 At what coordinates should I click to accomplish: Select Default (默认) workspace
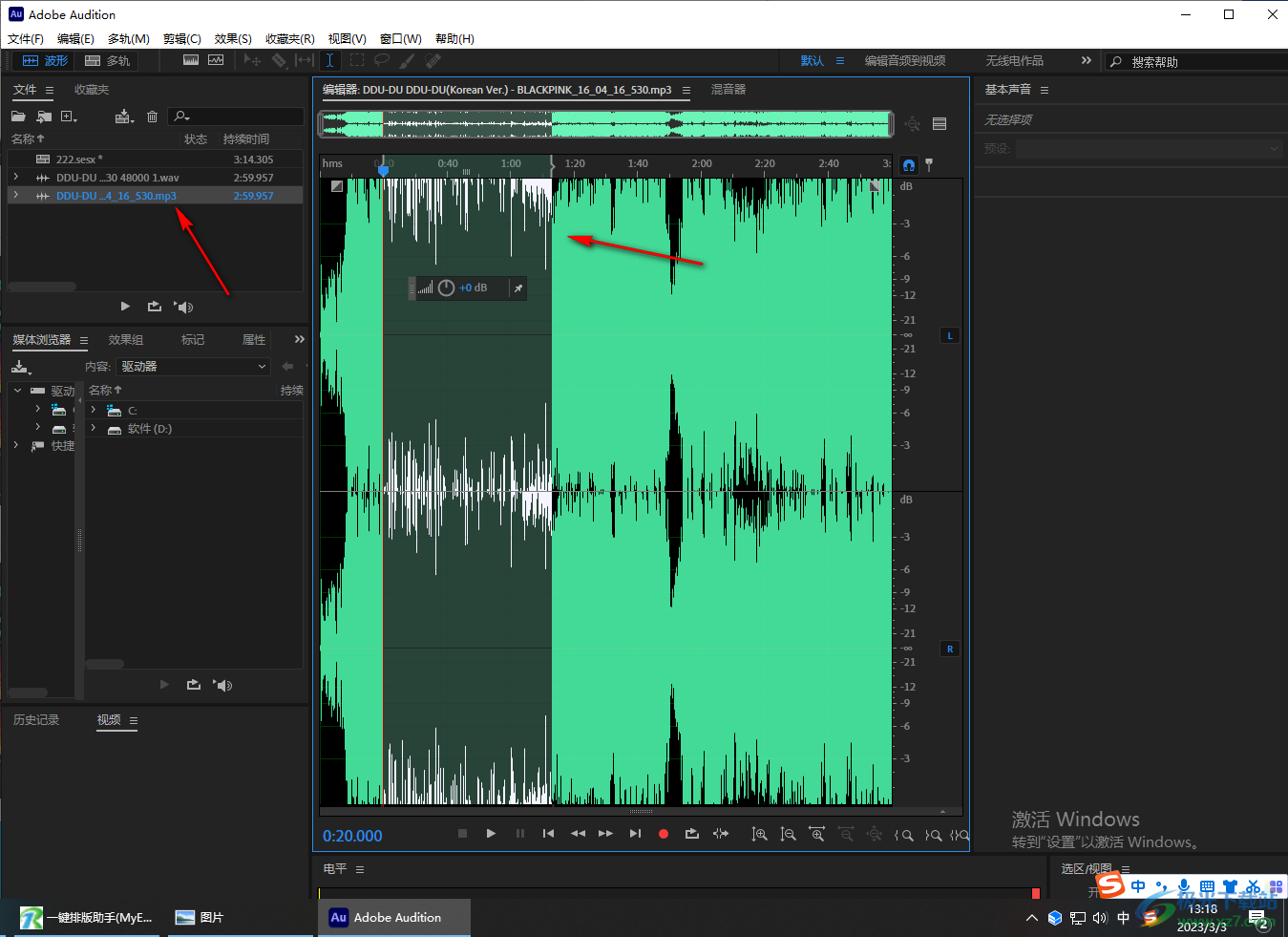[813, 60]
